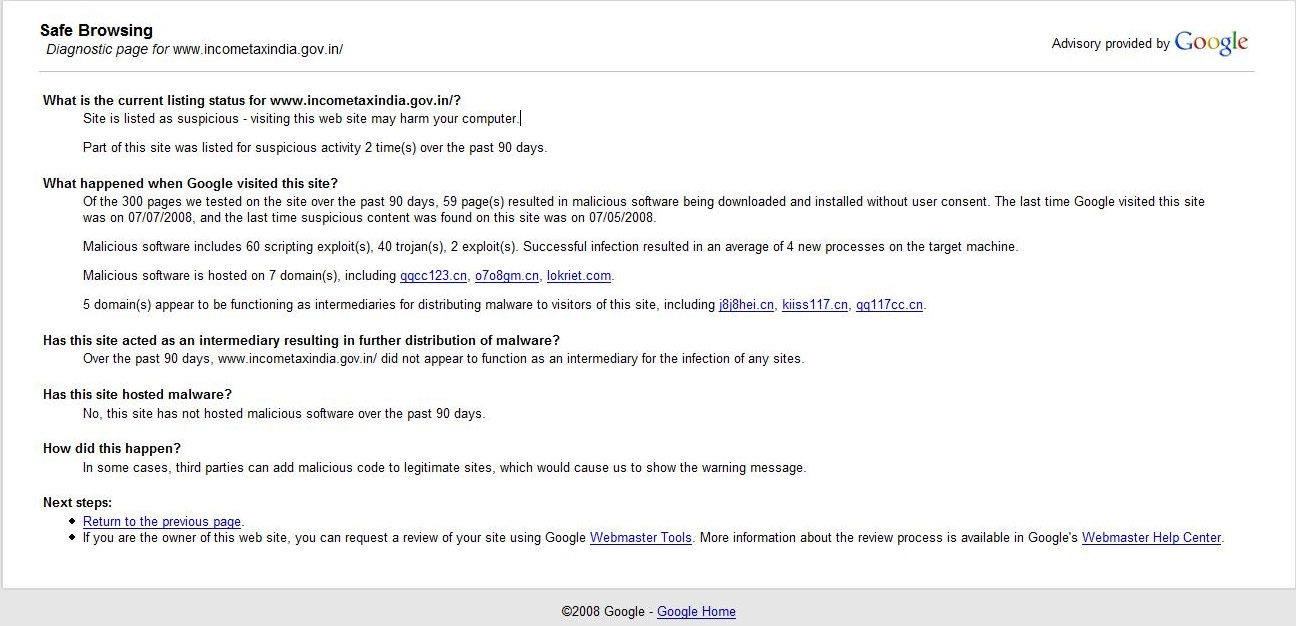This screenshot has width=1296, height=626.
Task: Click the Google logo in the header
Action: tap(1211, 42)
